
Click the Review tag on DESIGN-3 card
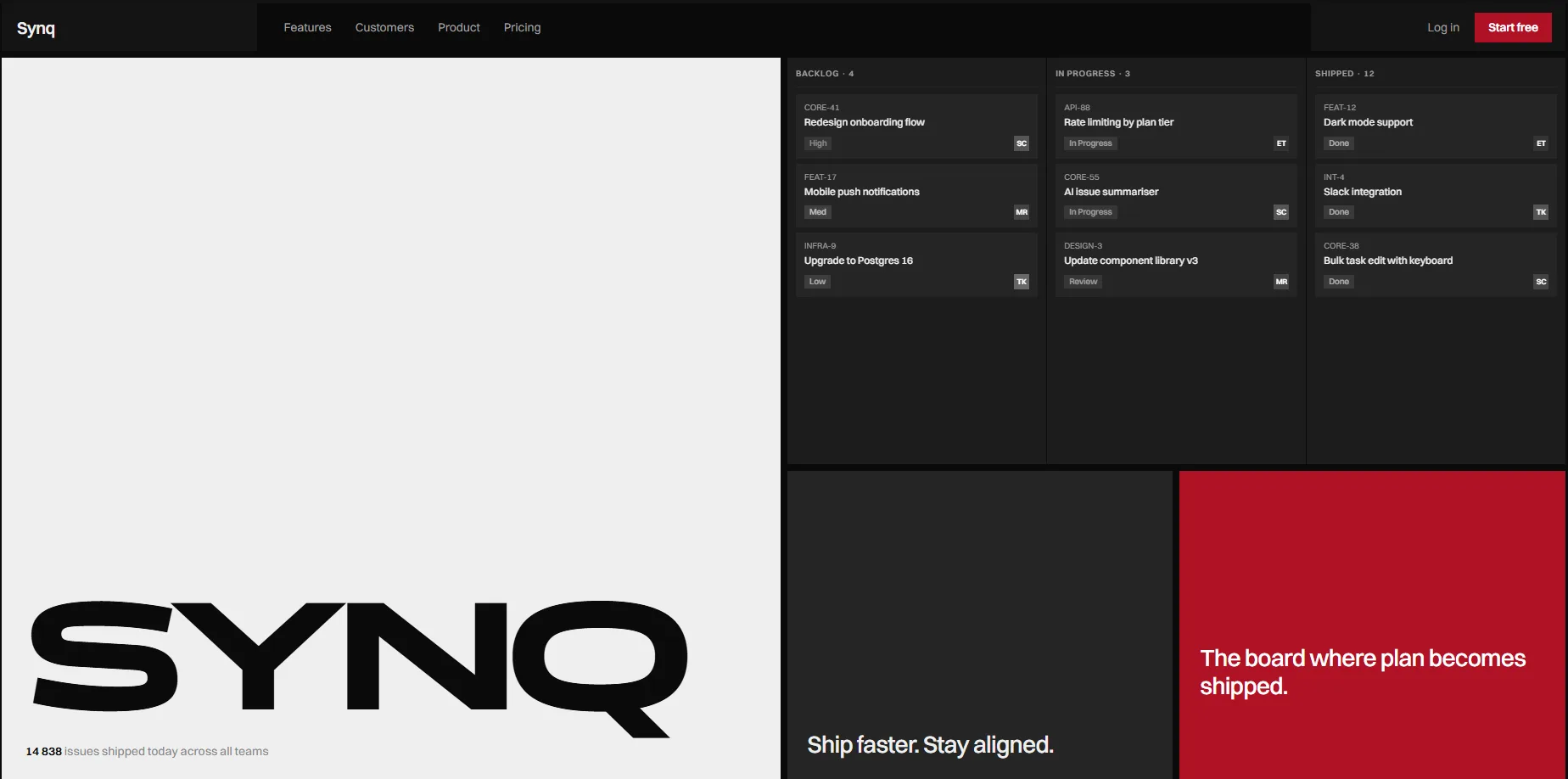[x=1084, y=282]
